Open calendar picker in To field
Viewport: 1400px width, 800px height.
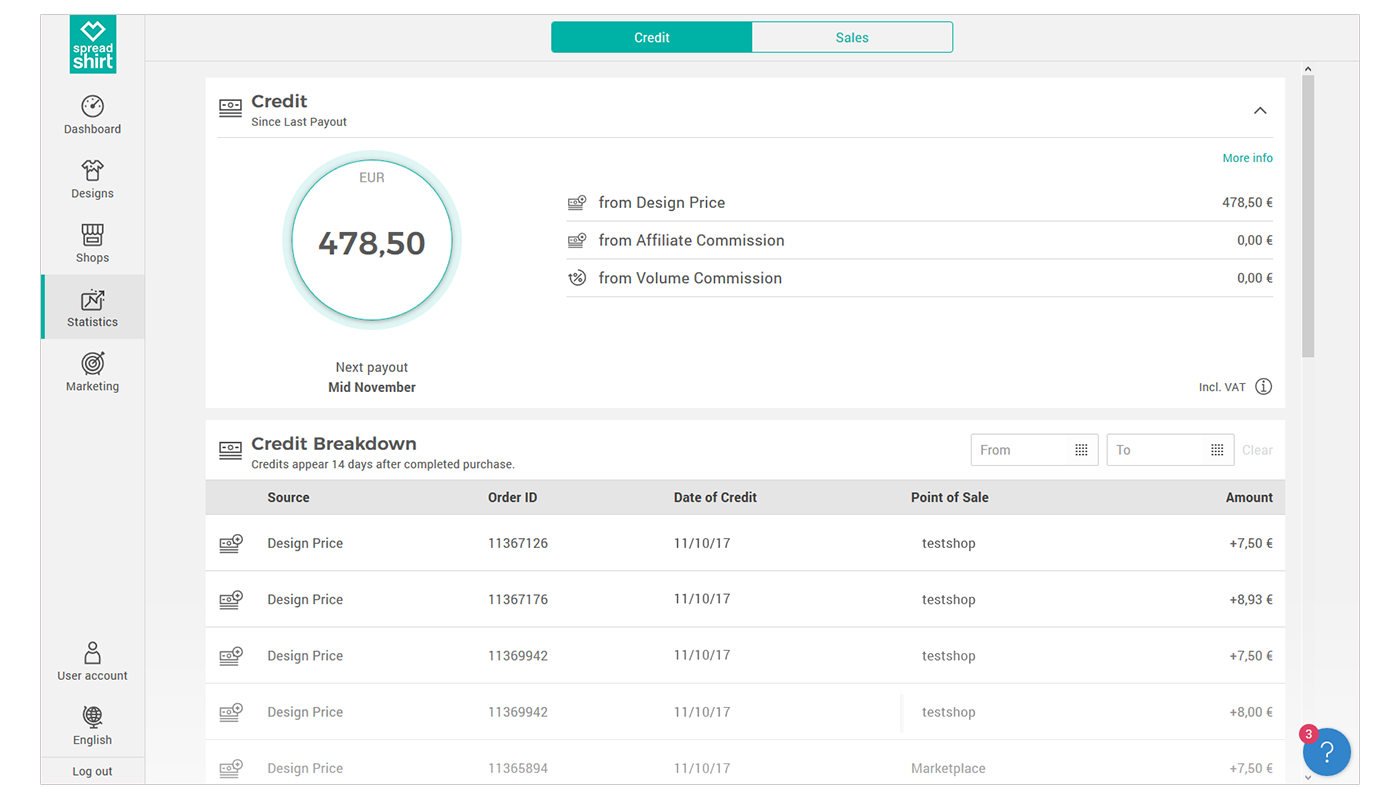pos(1217,450)
